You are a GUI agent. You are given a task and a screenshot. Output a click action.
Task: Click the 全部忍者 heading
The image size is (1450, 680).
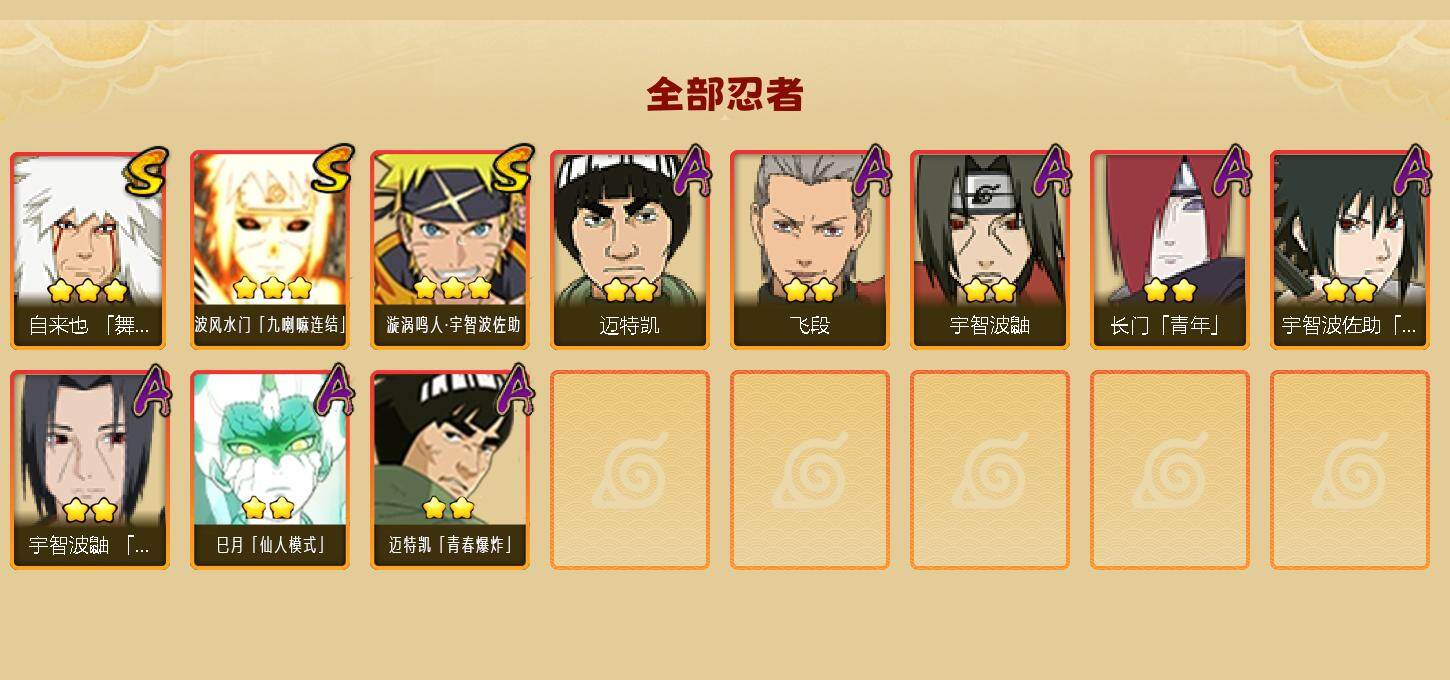725,95
